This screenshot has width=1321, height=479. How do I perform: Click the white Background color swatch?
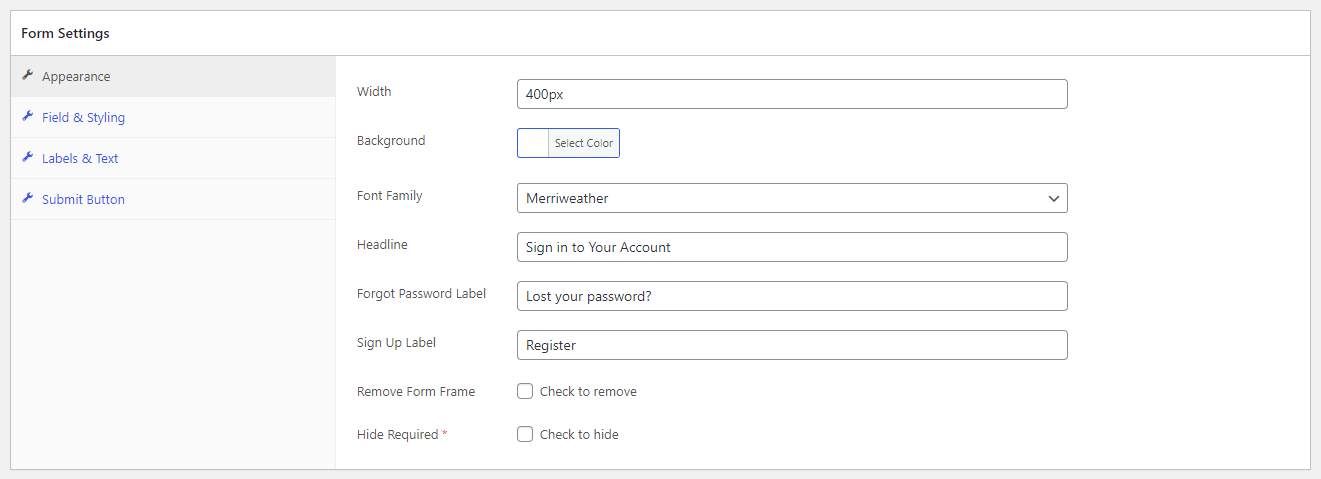click(533, 143)
